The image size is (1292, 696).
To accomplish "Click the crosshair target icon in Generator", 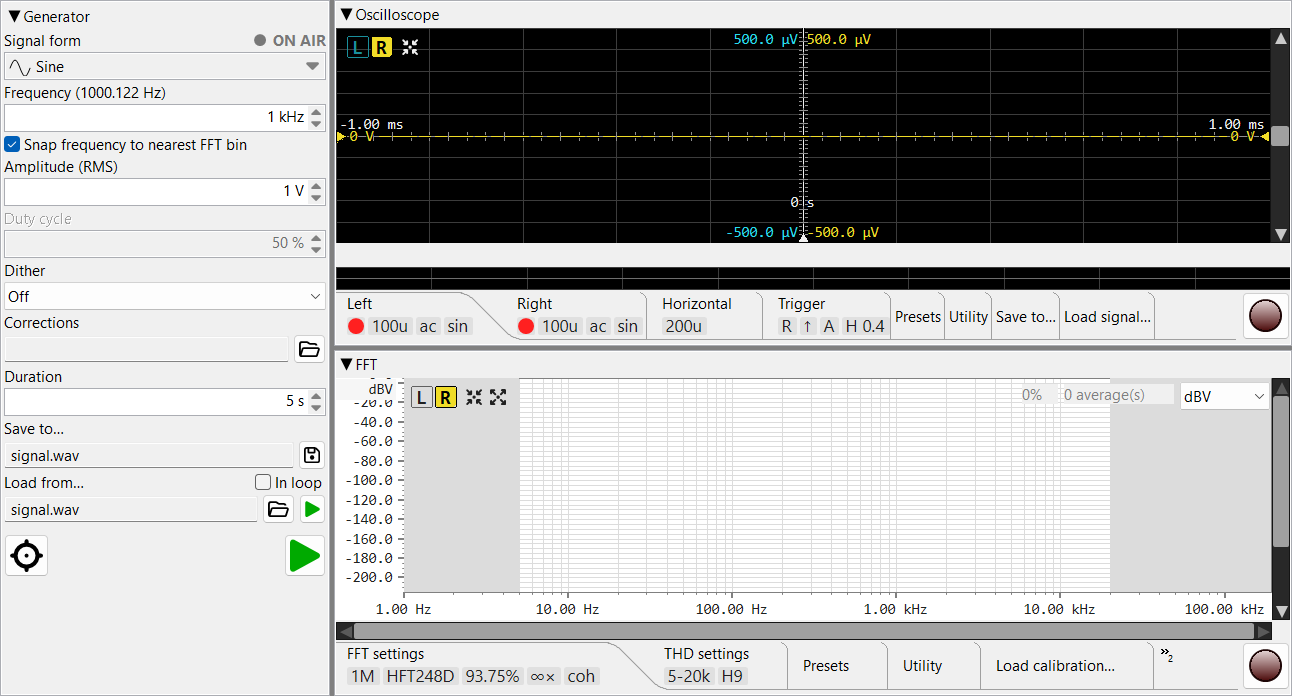I will coord(27,556).
